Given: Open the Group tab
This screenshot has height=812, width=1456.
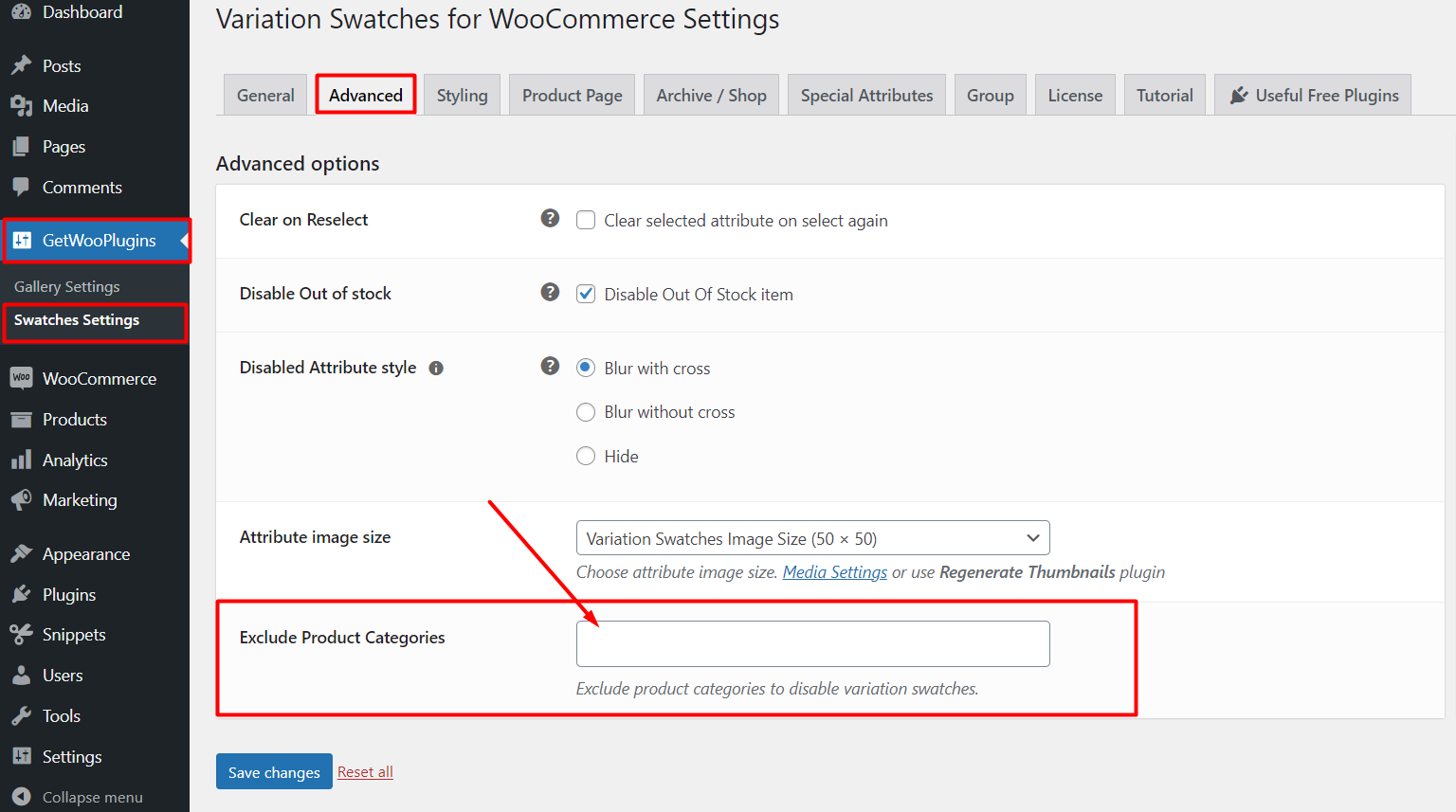Looking at the screenshot, I should (991, 95).
